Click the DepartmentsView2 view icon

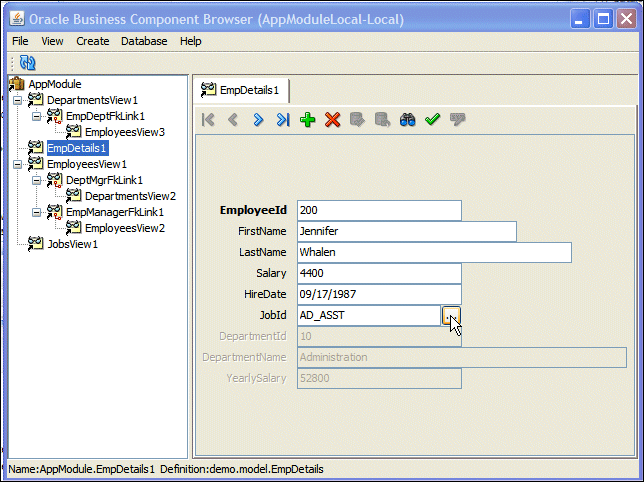tap(73, 196)
